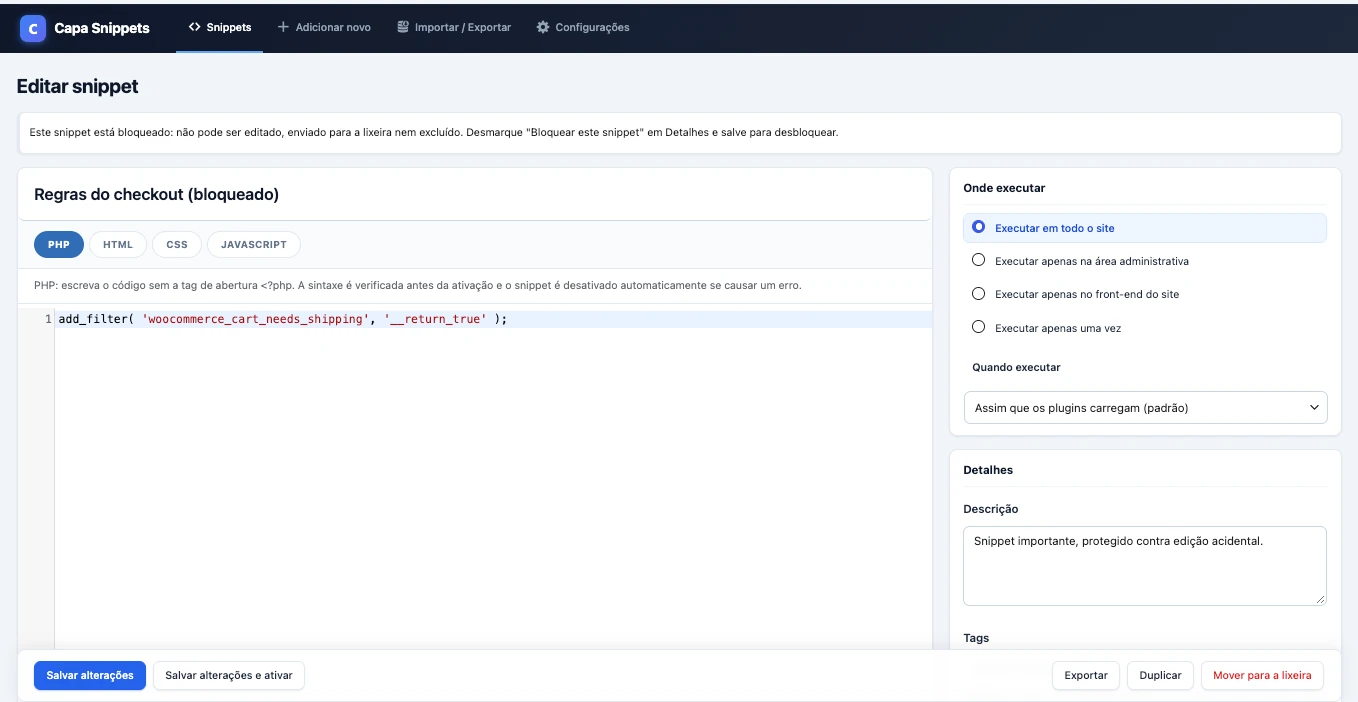Click the 'Detalhes' heading
Screen dimensions: 1358x702
coord(988,470)
